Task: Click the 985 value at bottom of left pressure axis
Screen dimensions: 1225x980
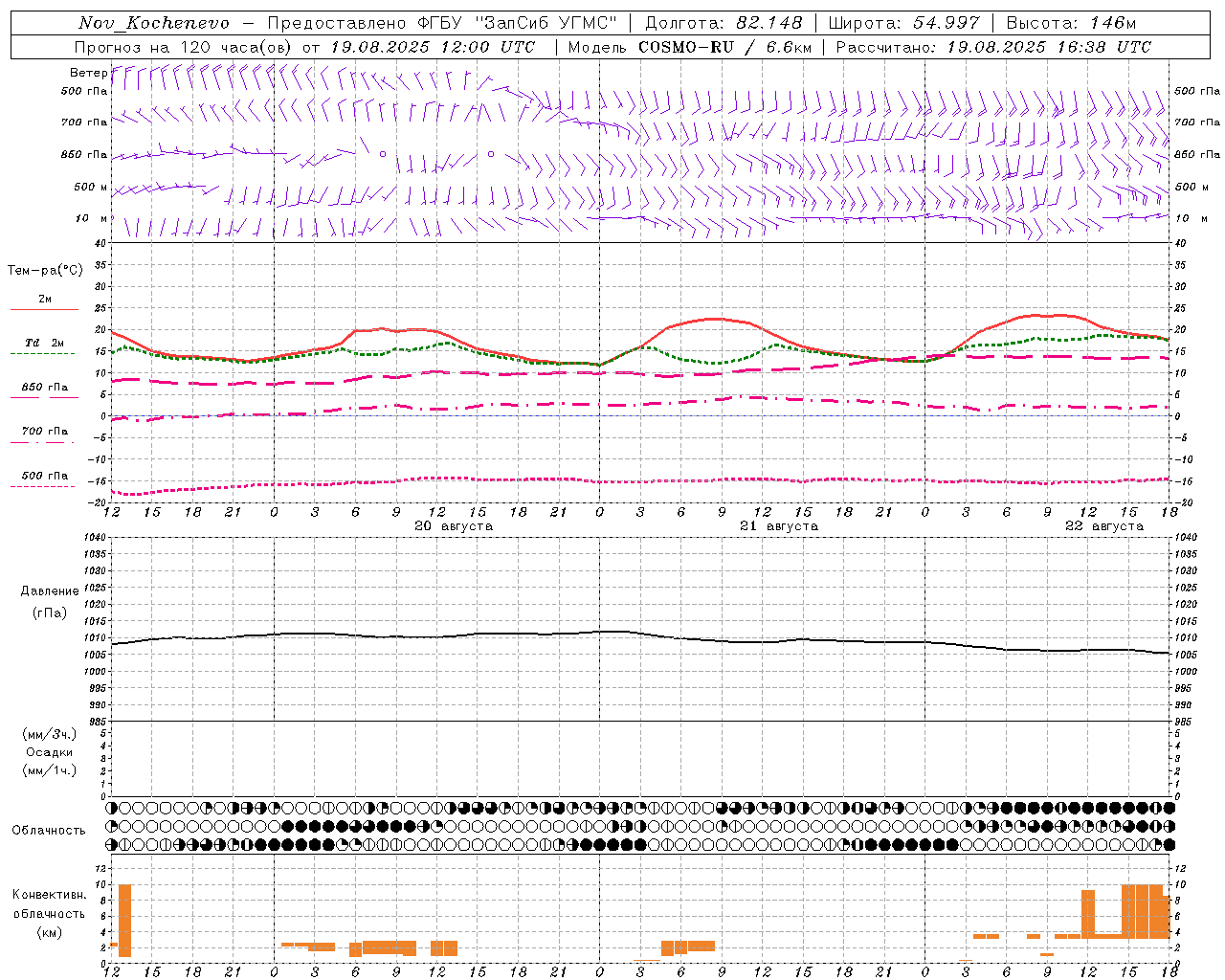Action: click(x=100, y=722)
